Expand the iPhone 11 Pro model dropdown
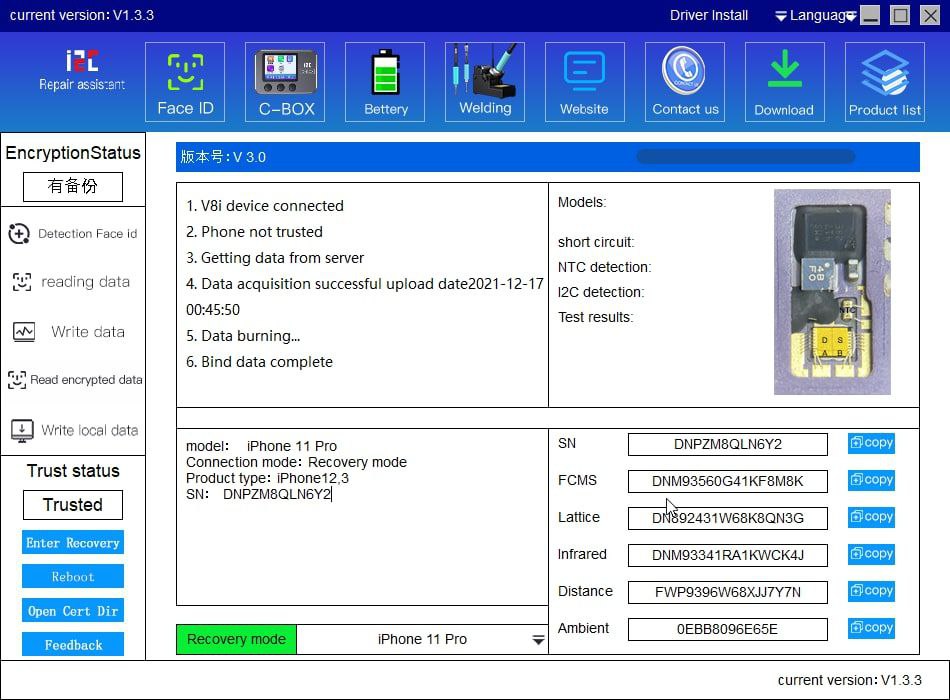This screenshot has width=950, height=700. pos(538,640)
